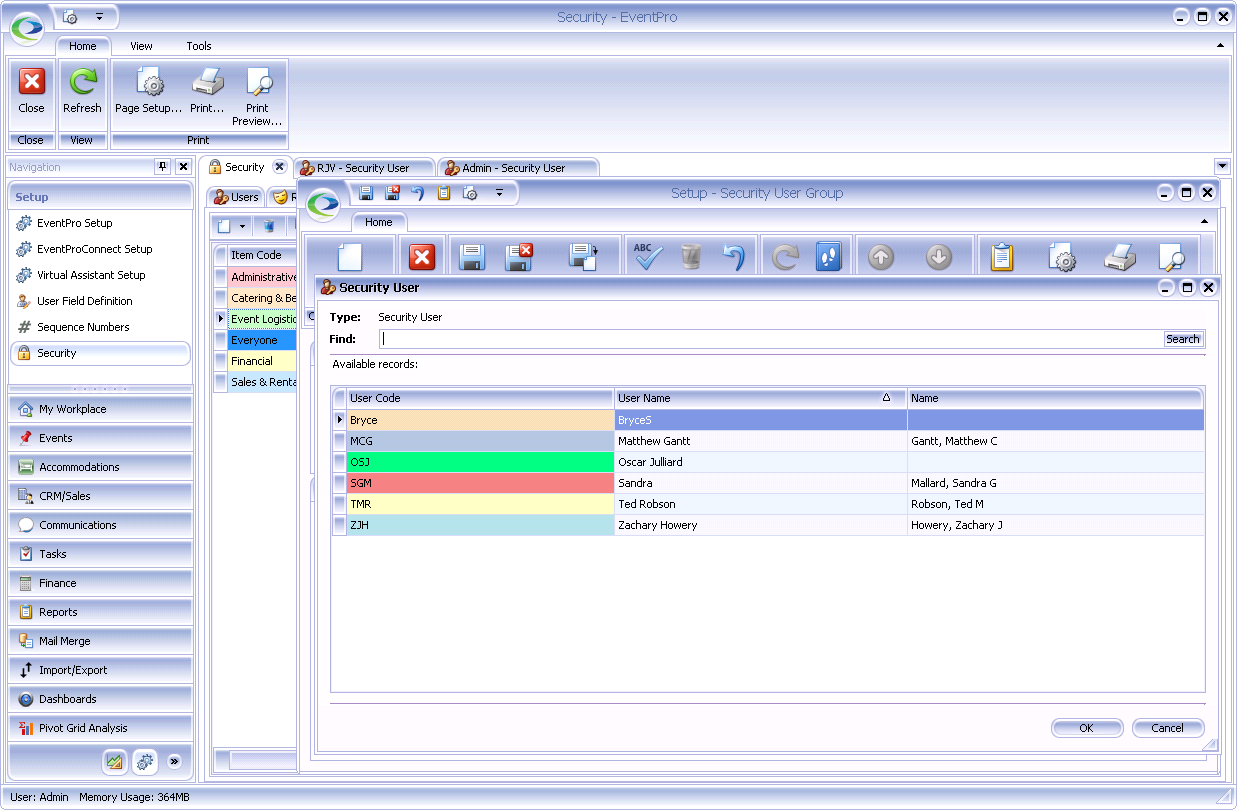Click the small save icon in Security User Group title bar

click(x=366, y=193)
